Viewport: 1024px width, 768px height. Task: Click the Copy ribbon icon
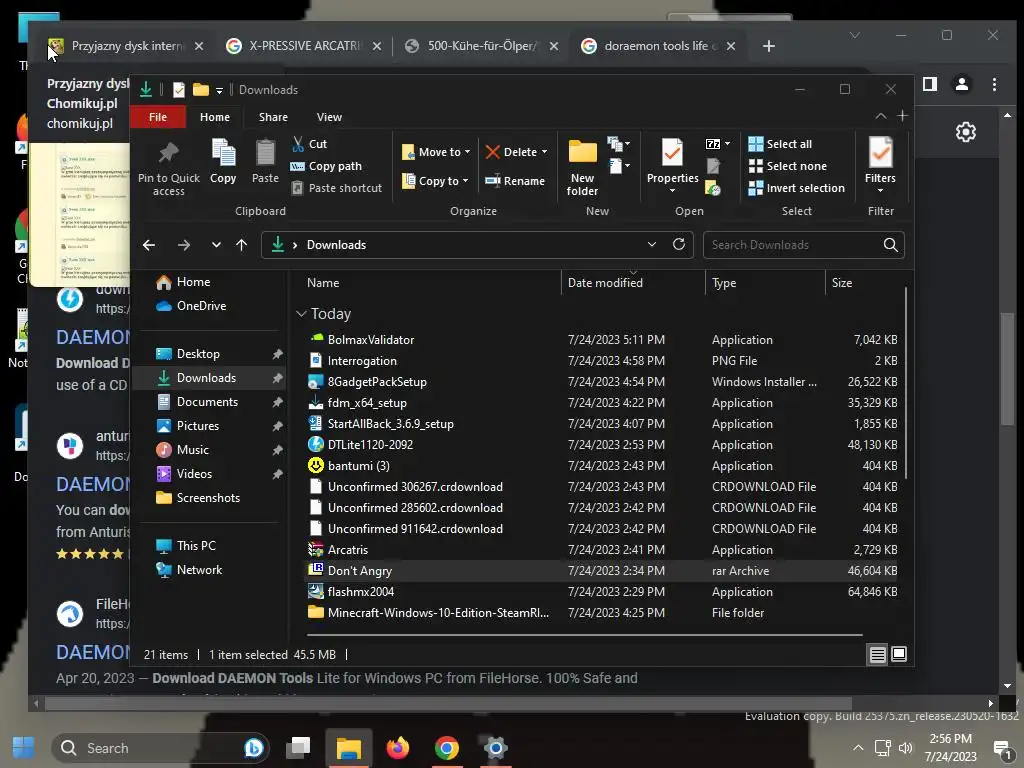[223, 161]
